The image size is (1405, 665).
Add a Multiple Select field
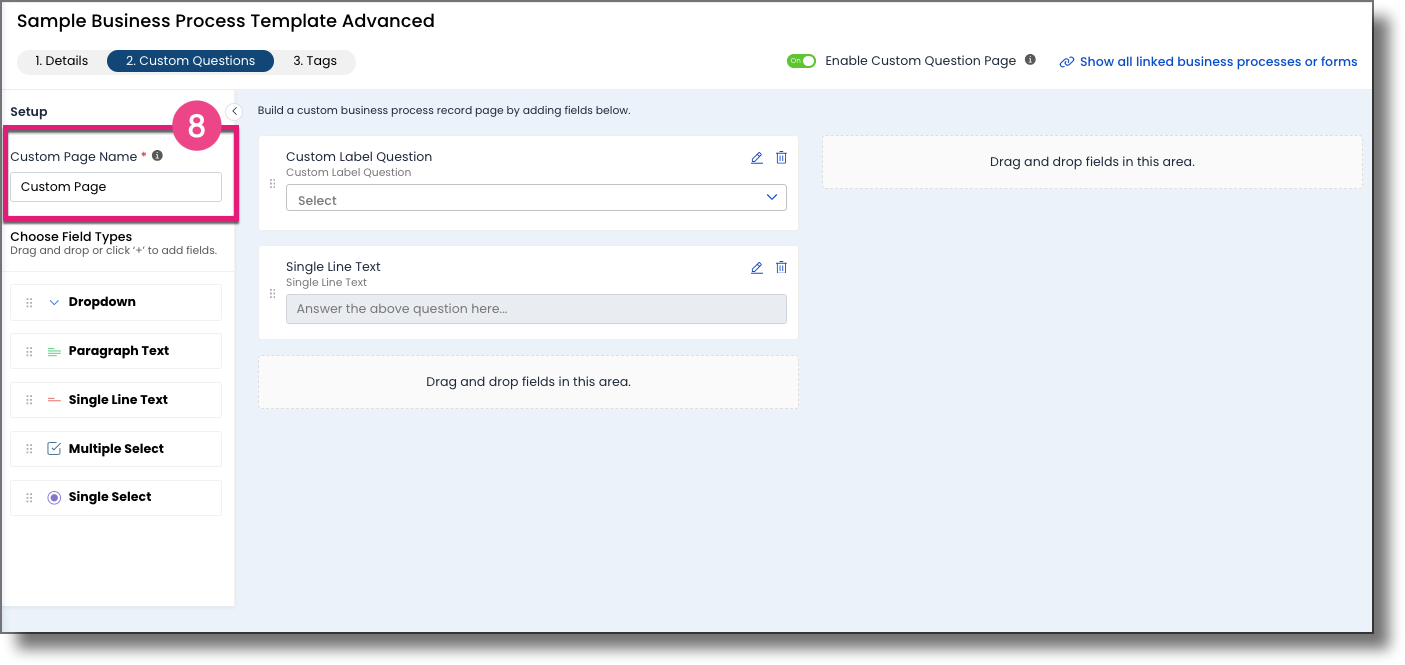pyautogui.click(x=116, y=449)
